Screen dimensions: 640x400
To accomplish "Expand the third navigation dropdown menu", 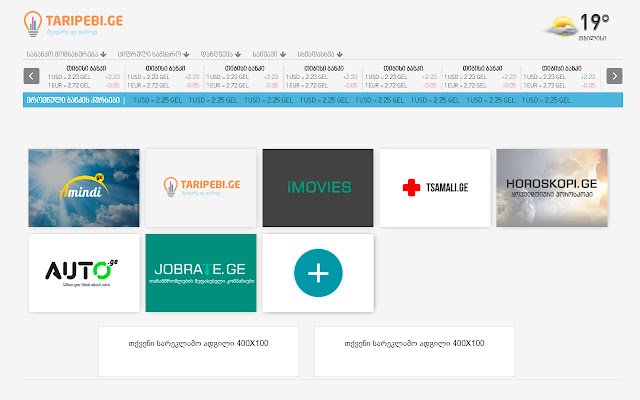I will coord(221,54).
